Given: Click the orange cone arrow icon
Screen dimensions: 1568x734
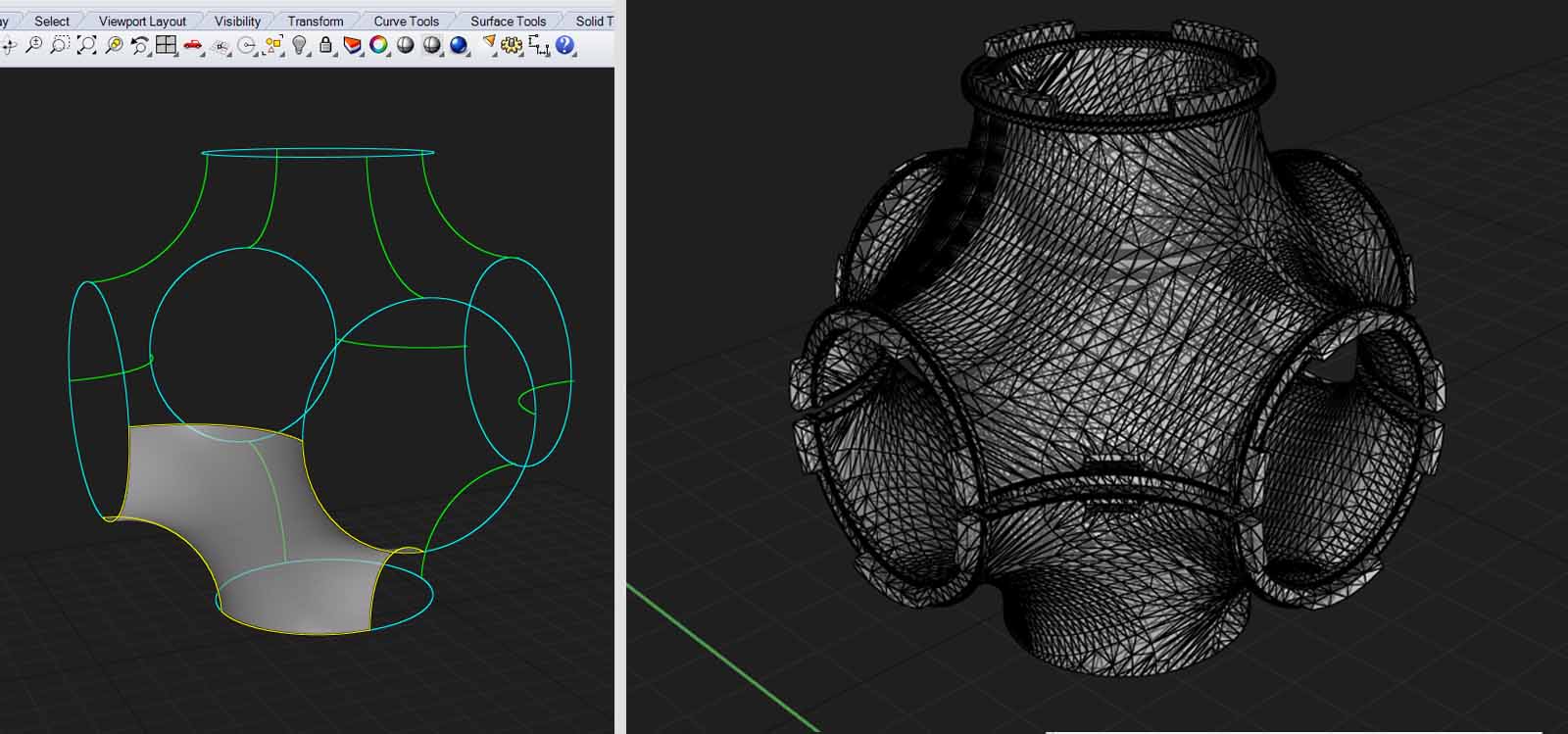Looking at the screenshot, I should (489, 44).
